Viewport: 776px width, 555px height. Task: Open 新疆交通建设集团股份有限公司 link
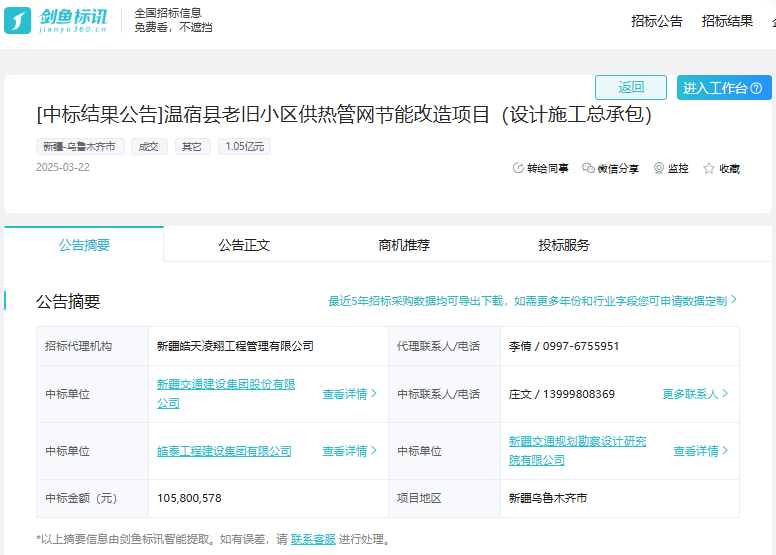click(x=226, y=394)
